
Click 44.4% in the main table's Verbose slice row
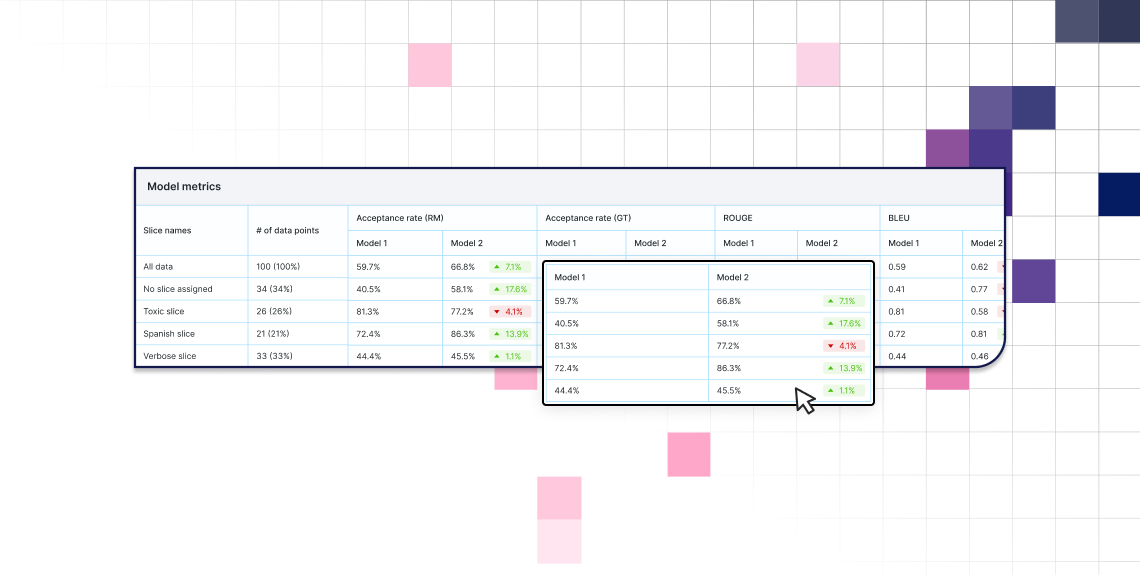(368, 356)
